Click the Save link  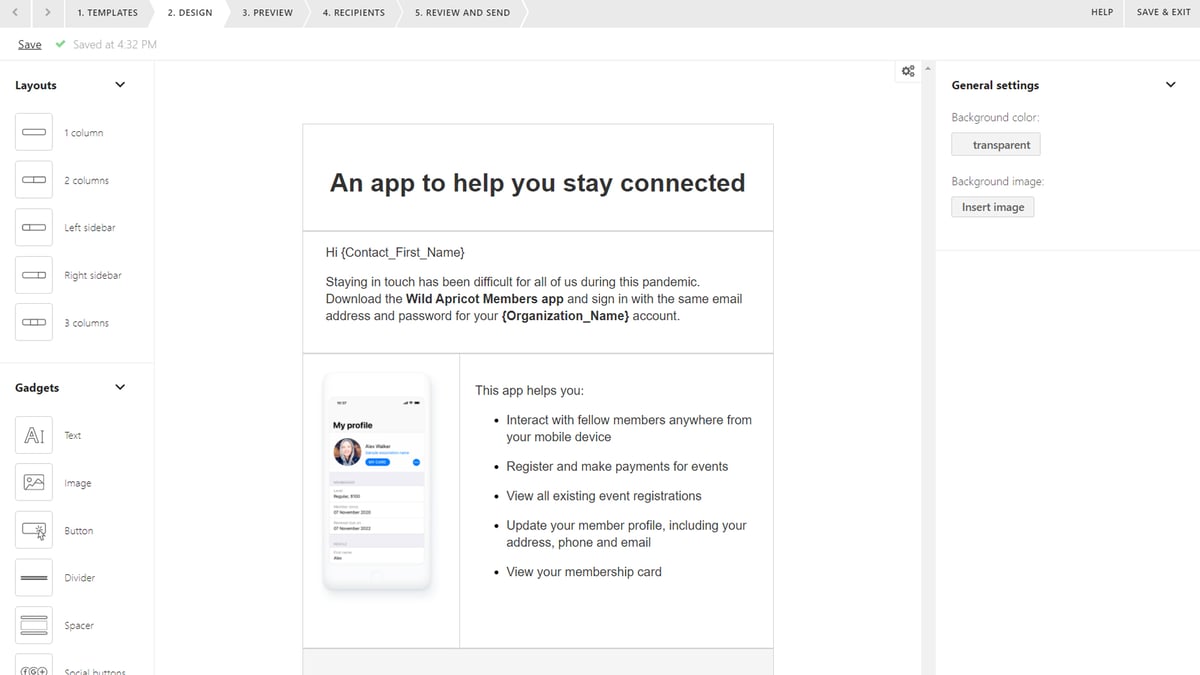pyautogui.click(x=30, y=44)
